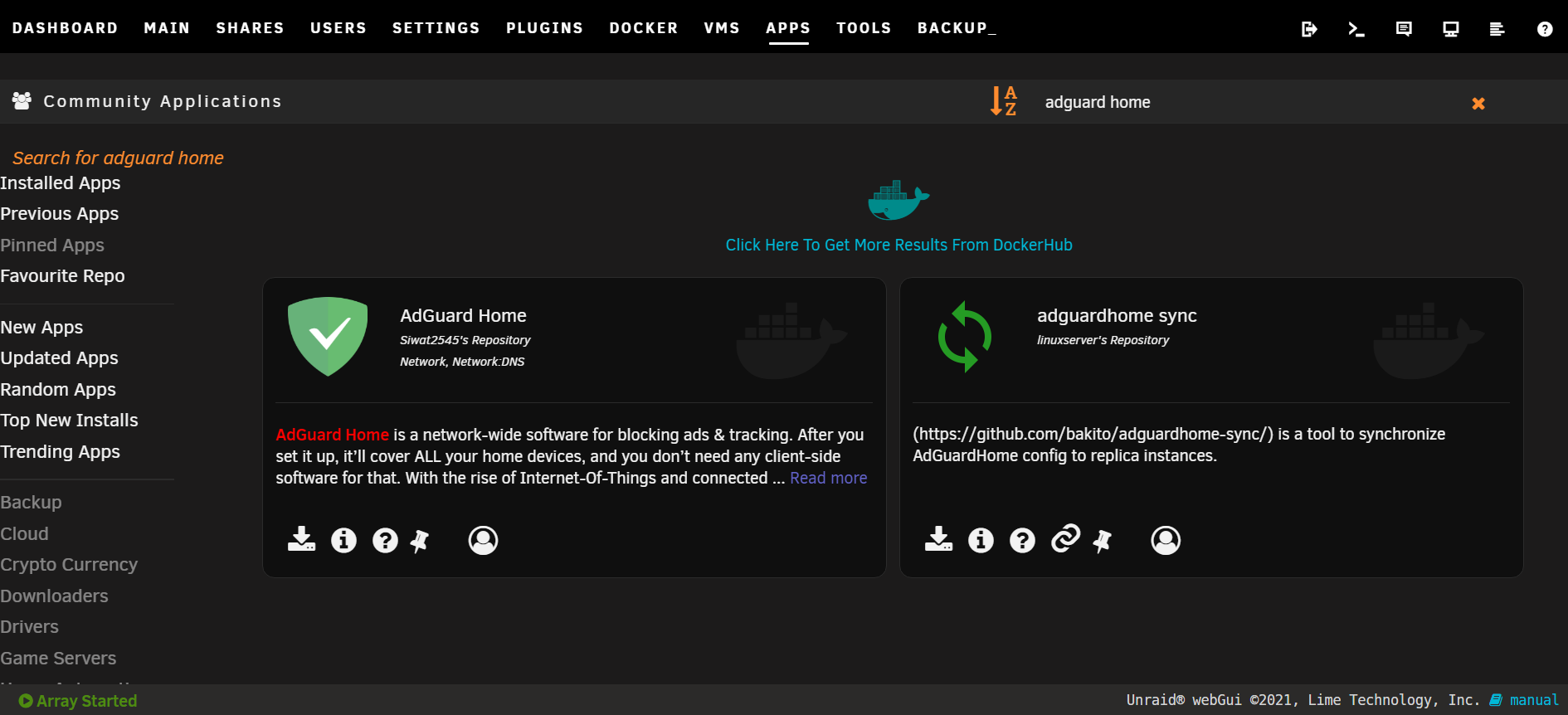Open system log icon in top bar

click(1497, 29)
